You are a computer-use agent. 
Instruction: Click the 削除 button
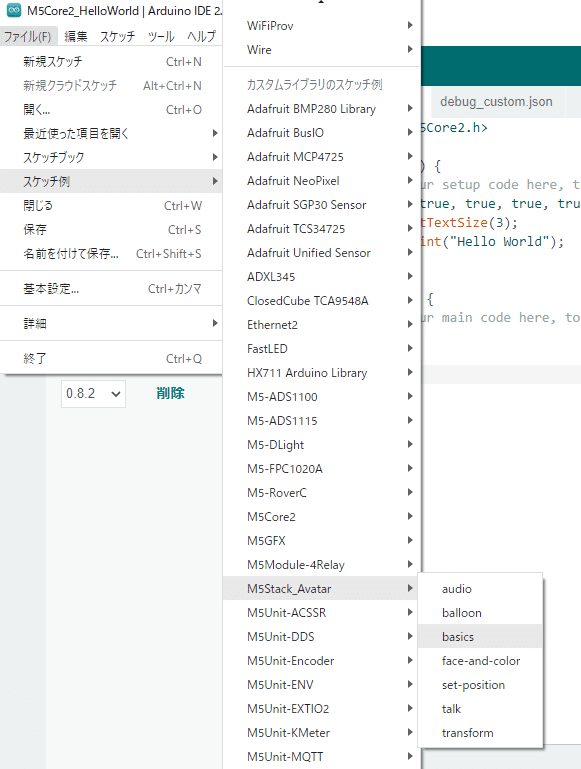tap(170, 393)
